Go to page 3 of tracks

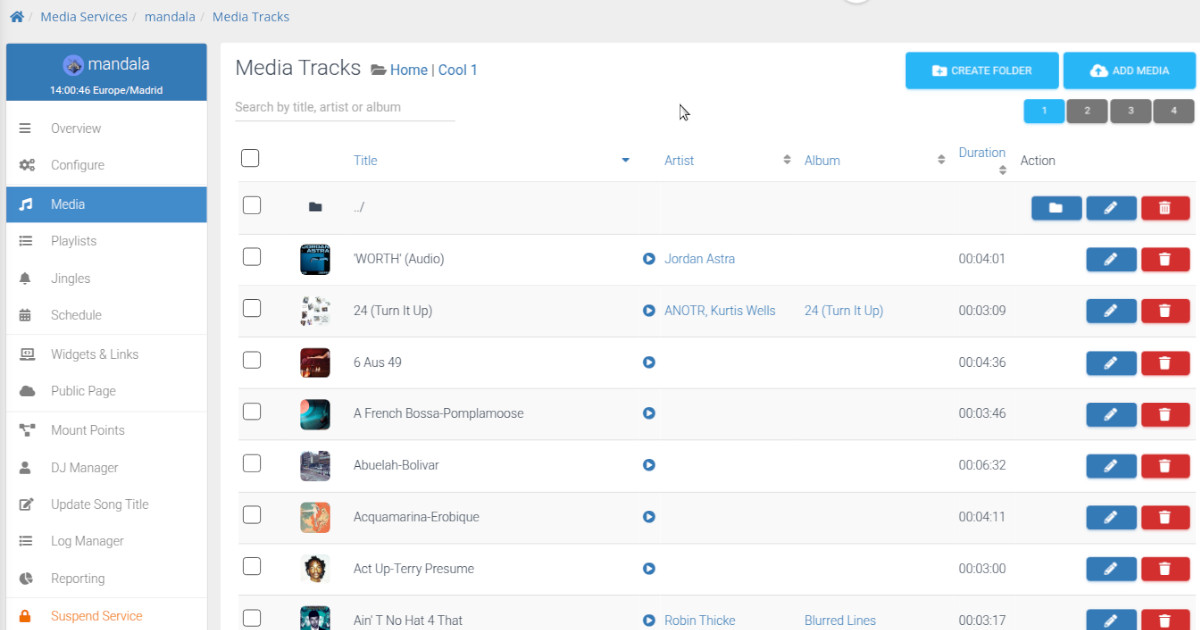pos(1131,111)
